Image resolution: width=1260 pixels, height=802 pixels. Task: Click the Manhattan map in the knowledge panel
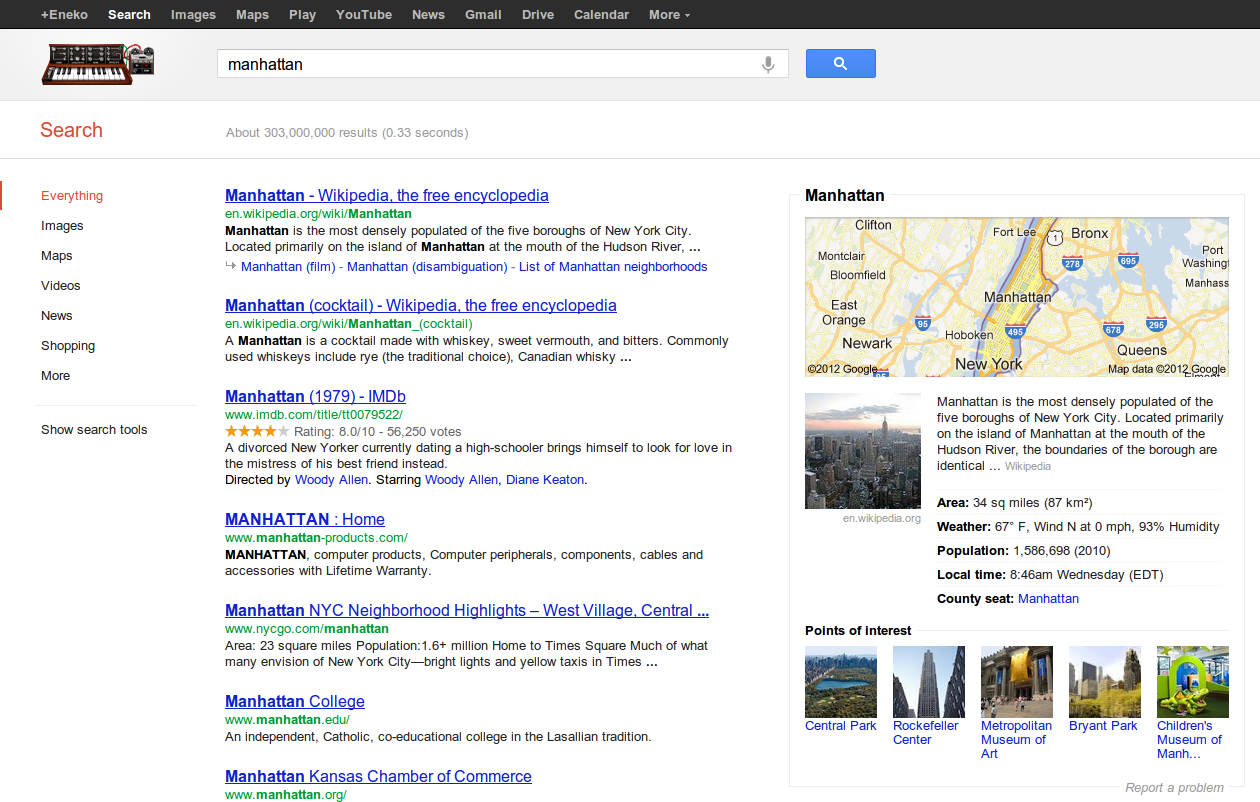[x=1017, y=297]
